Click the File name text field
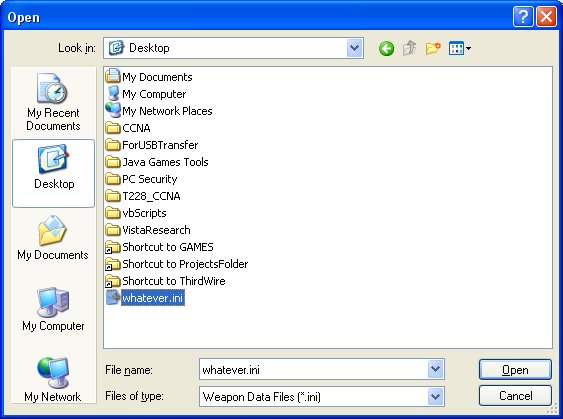The height and width of the screenshot is (419, 563). (313, 369)
